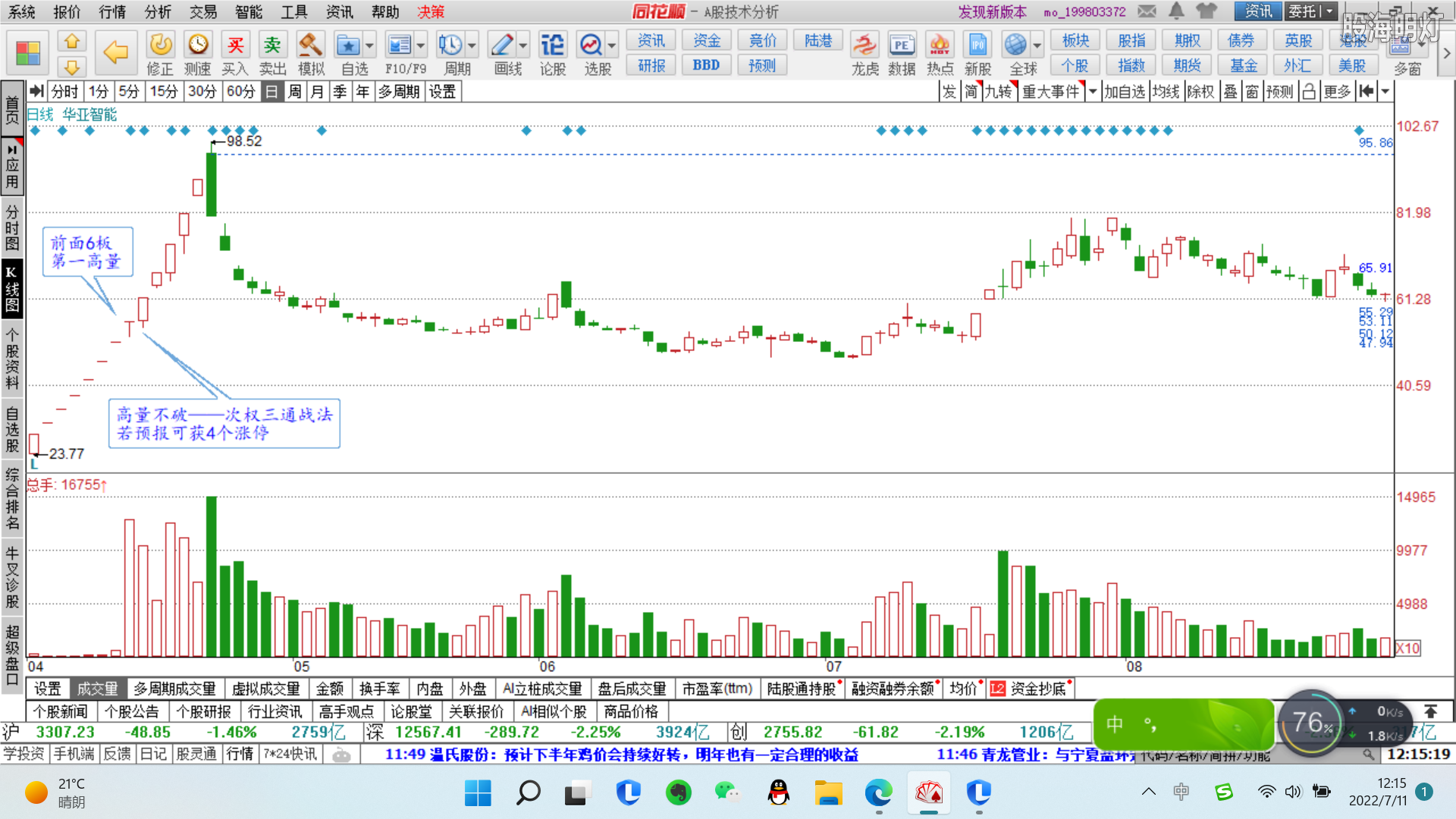
Task: Click the X10 volume scale box
Action: point(1407,648)
